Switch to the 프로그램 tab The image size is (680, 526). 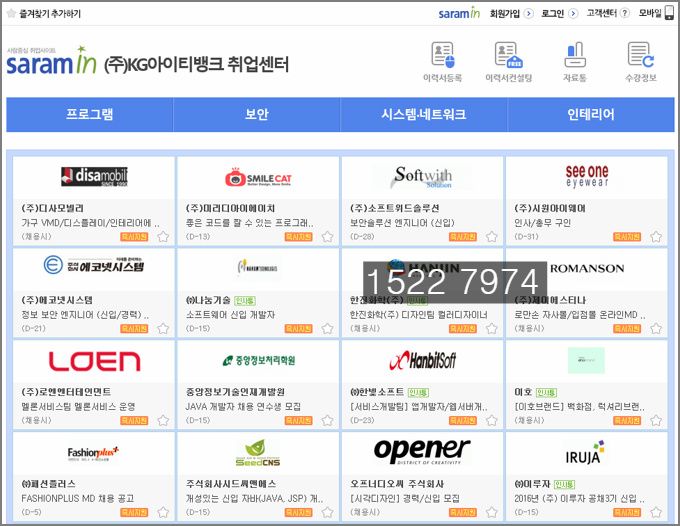[90, 114]
